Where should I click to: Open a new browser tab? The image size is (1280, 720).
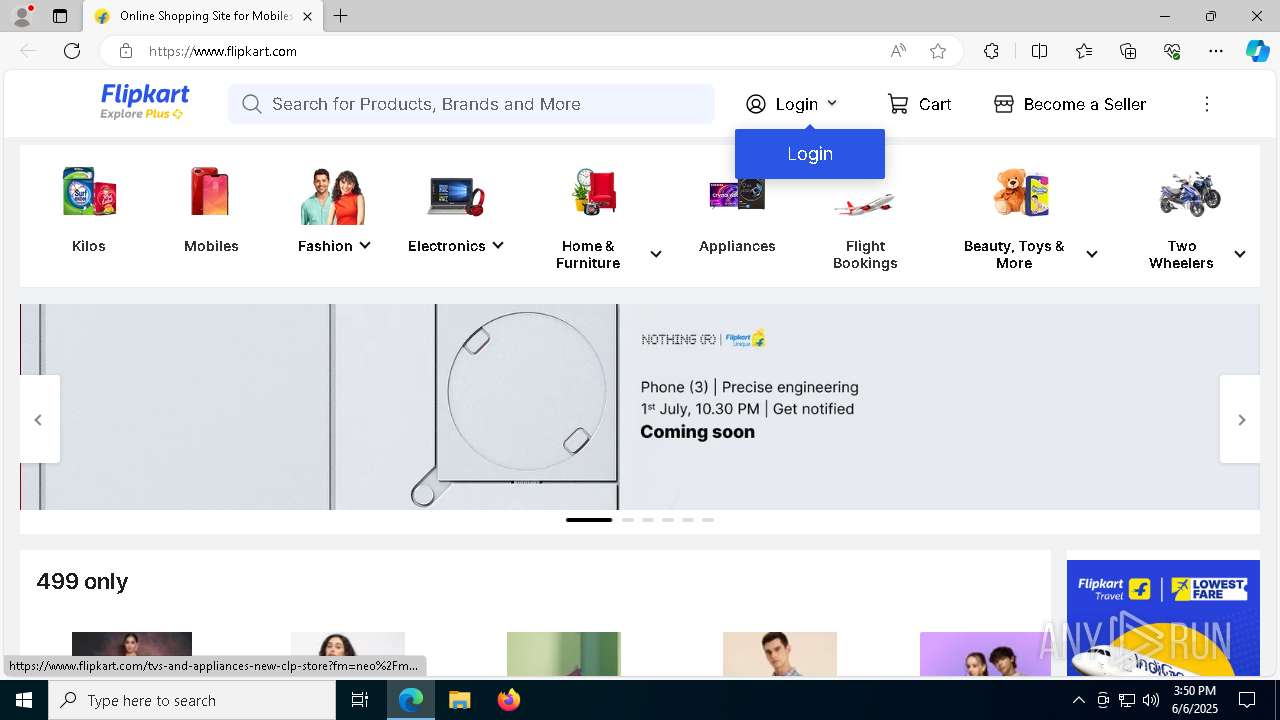(x=341, y=16)
